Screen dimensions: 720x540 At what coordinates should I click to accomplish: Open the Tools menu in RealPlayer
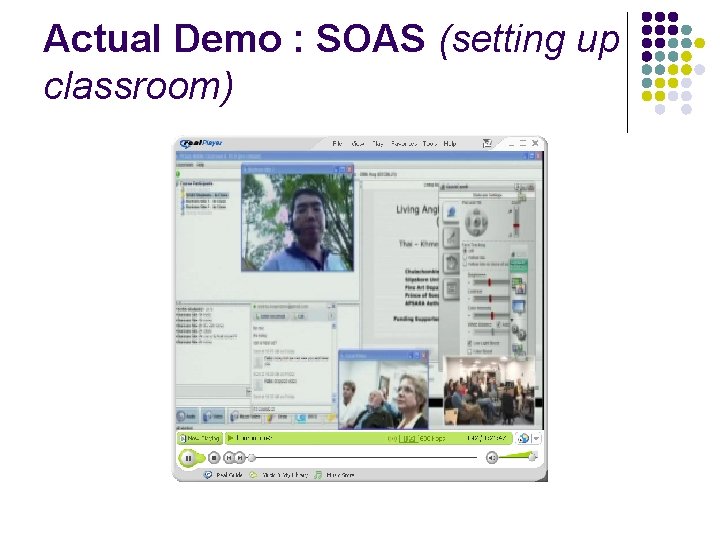[x=430, y=144]
